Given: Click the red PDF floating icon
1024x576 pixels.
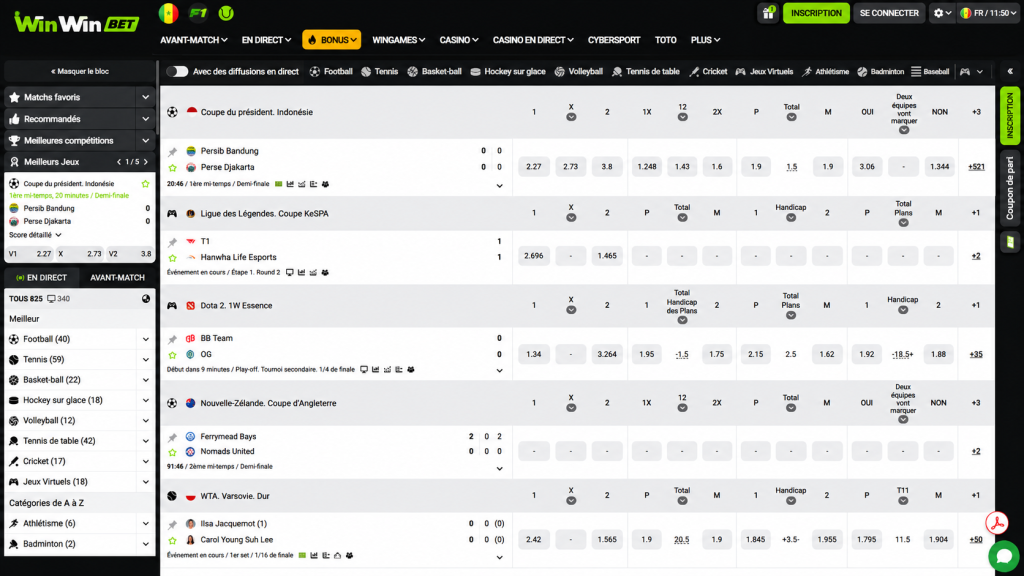Looking at the screenshot, I should [997, 523].
